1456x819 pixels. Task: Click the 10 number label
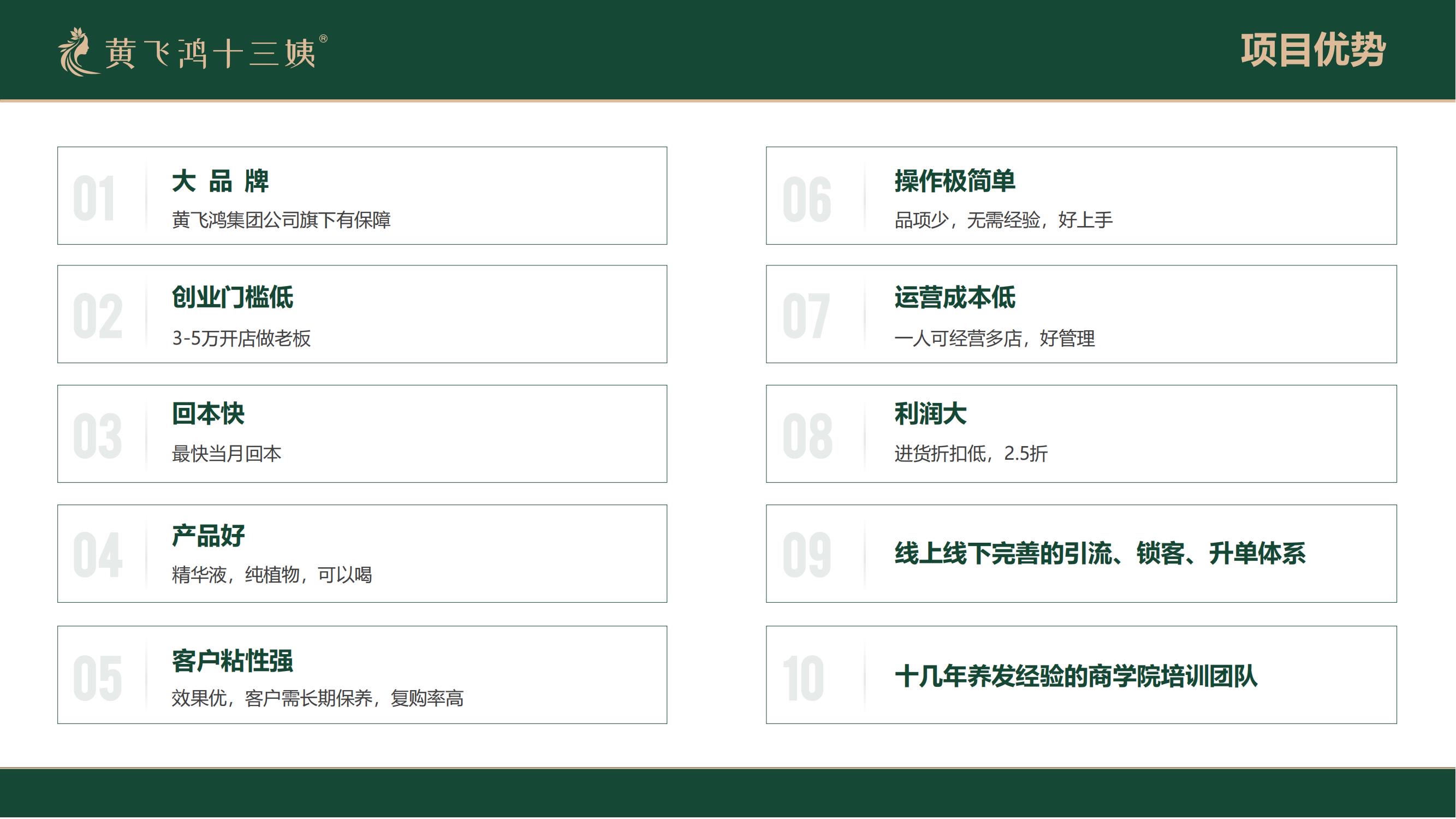(803, 679)
